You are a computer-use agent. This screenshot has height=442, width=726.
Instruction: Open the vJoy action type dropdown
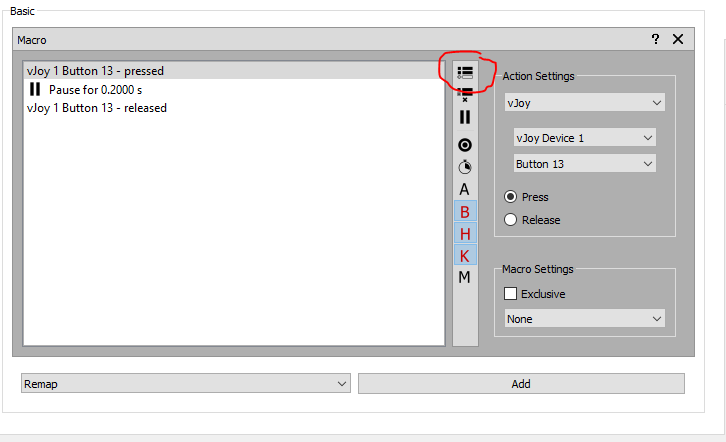point(584,102)
